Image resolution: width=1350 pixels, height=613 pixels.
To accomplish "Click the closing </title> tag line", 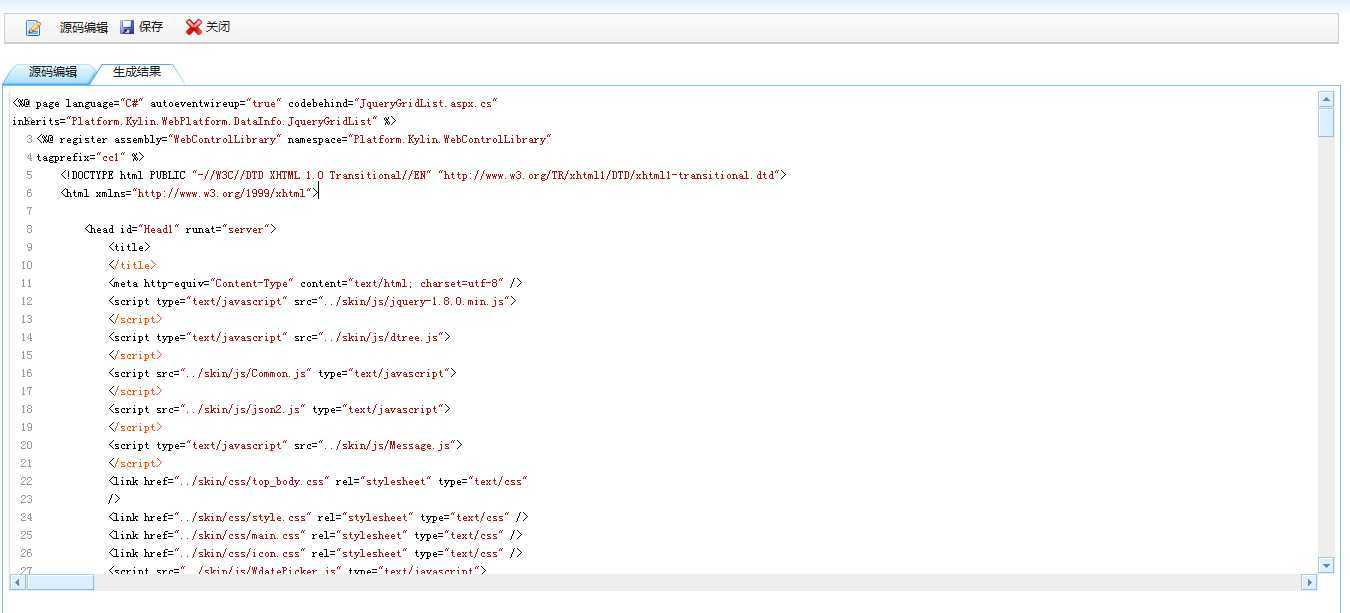I will [x=132, y=265].
